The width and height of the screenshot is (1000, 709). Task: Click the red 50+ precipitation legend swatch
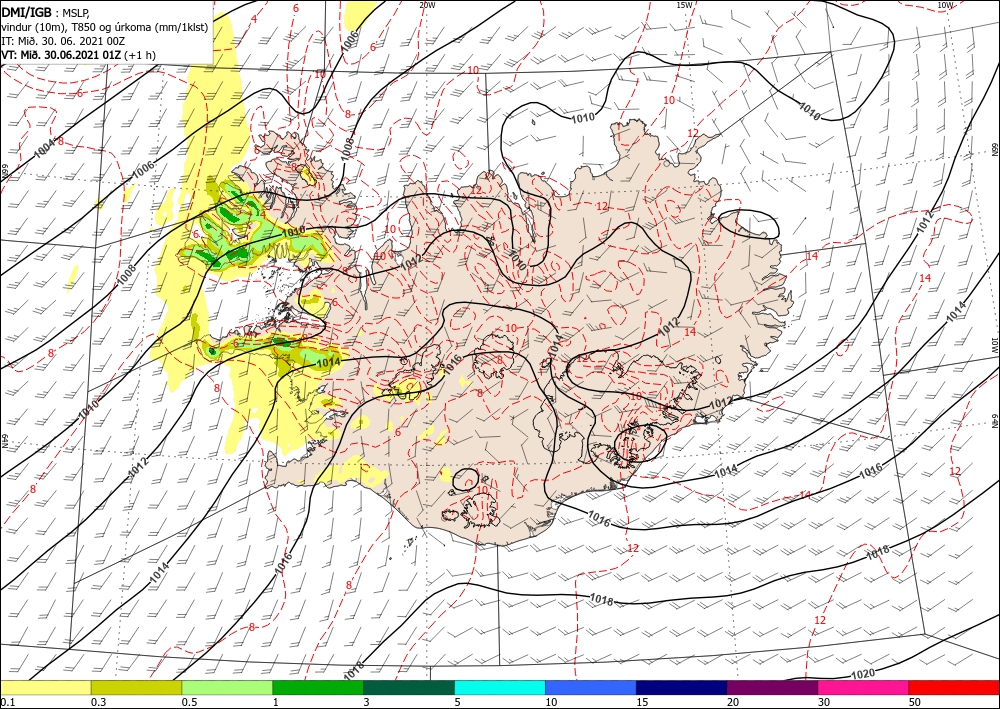[954, 687]
